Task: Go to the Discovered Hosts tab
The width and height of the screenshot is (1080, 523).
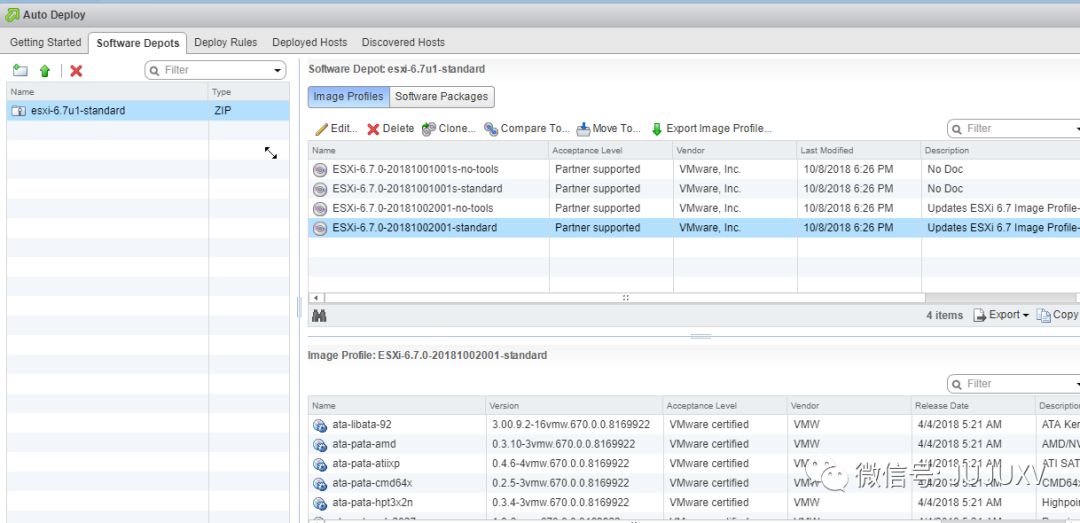Action: (x=404, y=42)
